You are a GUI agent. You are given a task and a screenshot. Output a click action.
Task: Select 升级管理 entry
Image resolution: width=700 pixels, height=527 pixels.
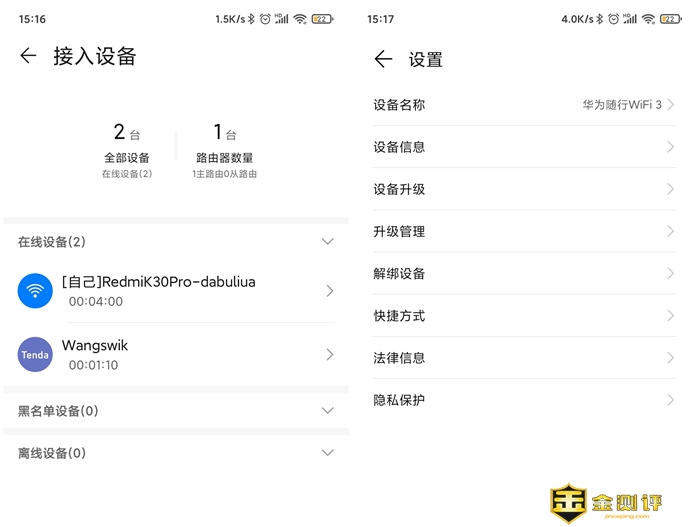523,231
